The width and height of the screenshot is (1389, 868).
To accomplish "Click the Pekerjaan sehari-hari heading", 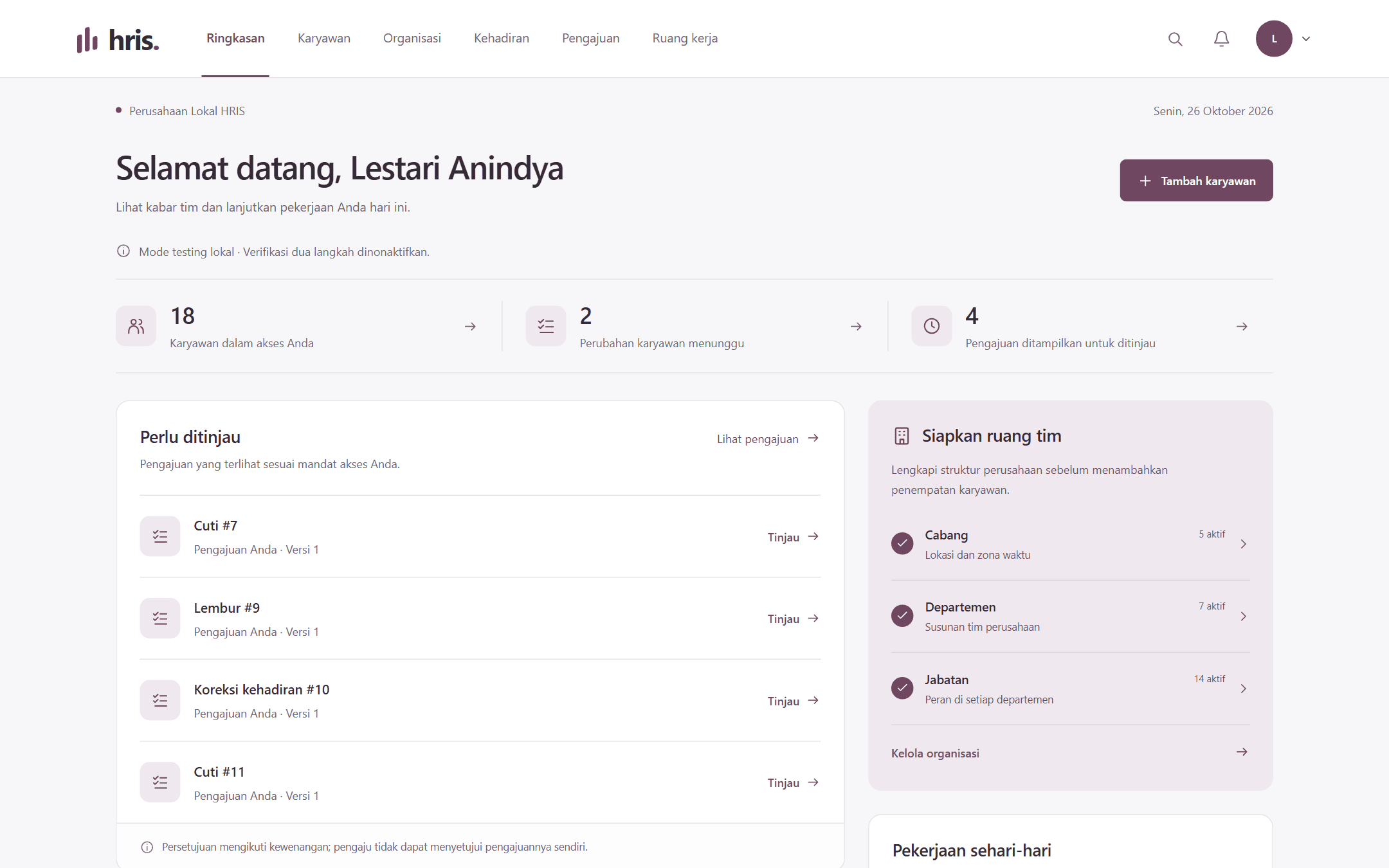I will coord(972,850).
